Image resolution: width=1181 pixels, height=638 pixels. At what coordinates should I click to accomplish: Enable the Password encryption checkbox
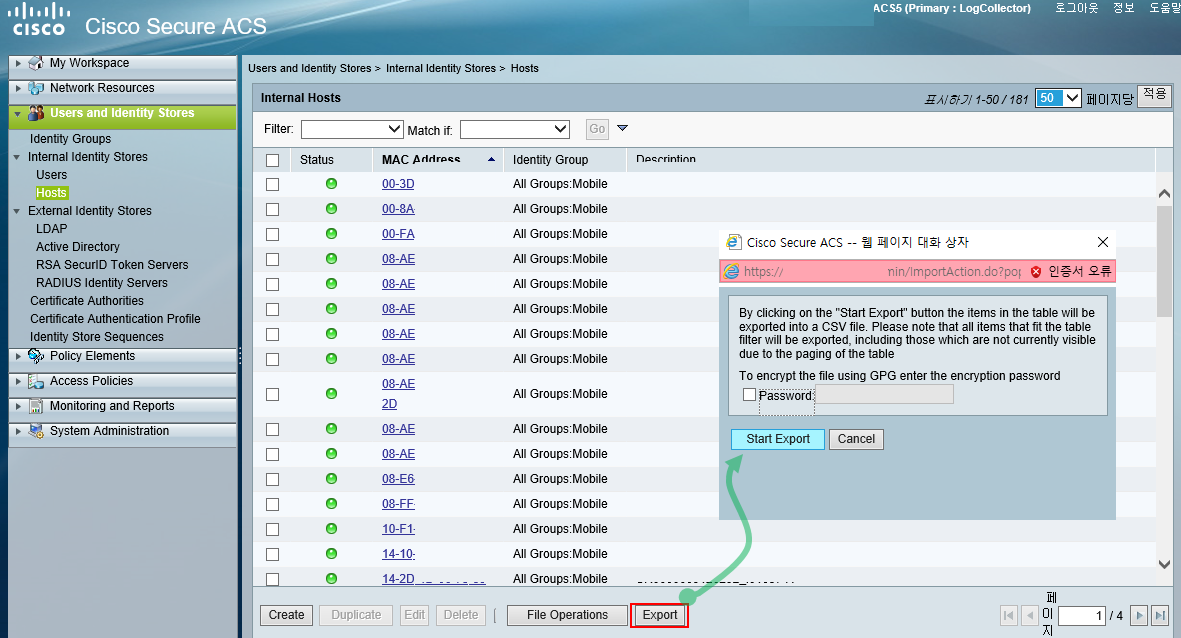(x=749, y=395)
